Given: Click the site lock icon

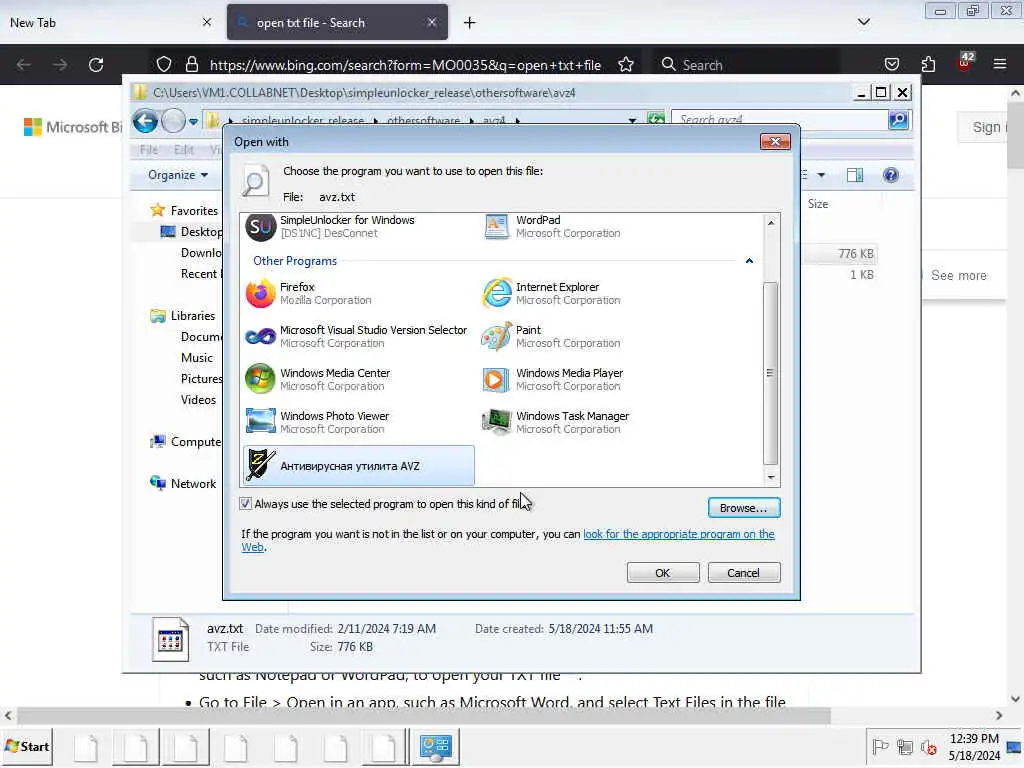Looking at the screenshot, I should (191, 64).
